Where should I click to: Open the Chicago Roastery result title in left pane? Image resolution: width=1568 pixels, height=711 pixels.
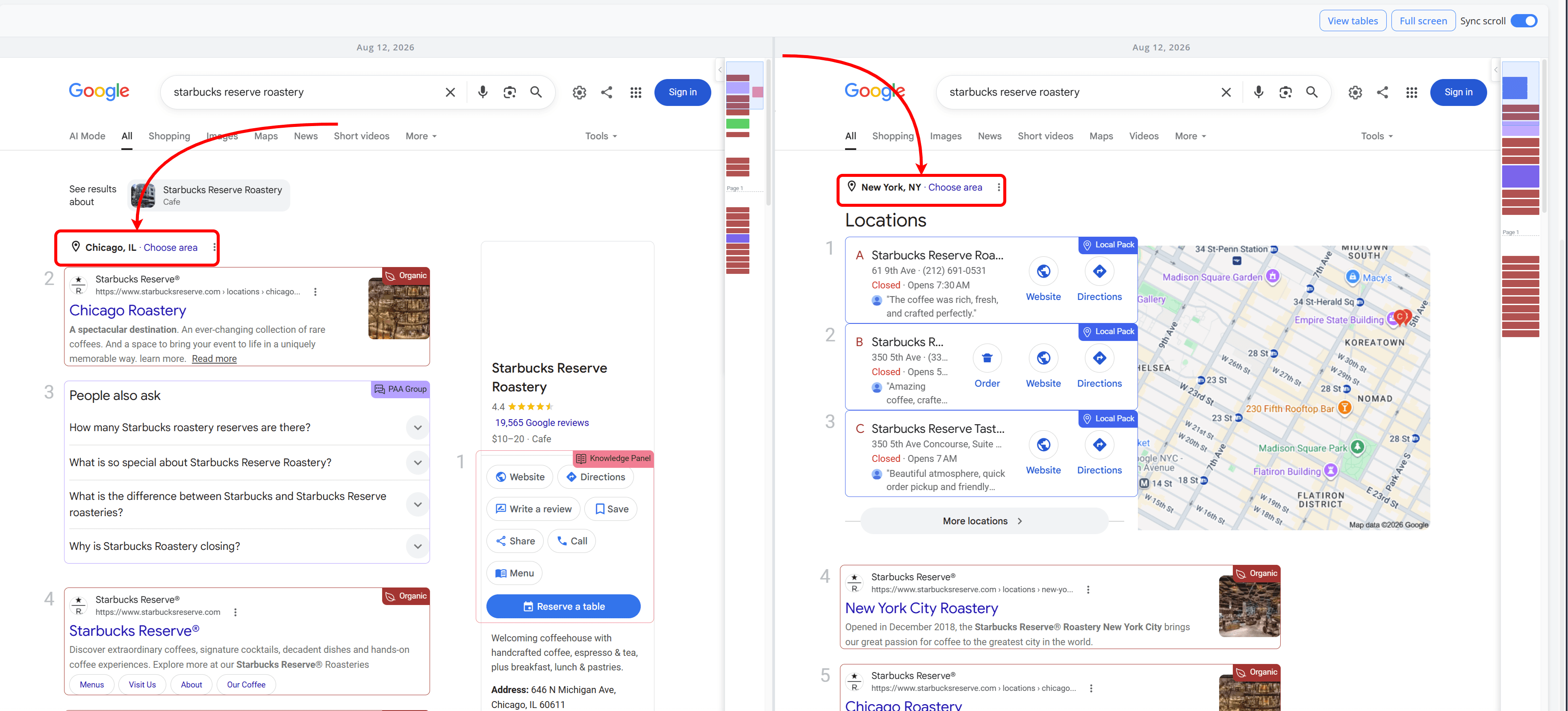[x=127, y=310]
